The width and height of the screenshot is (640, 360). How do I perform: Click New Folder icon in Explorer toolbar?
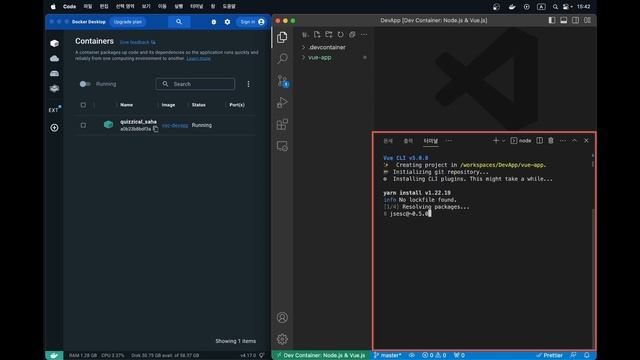(329, 35)
